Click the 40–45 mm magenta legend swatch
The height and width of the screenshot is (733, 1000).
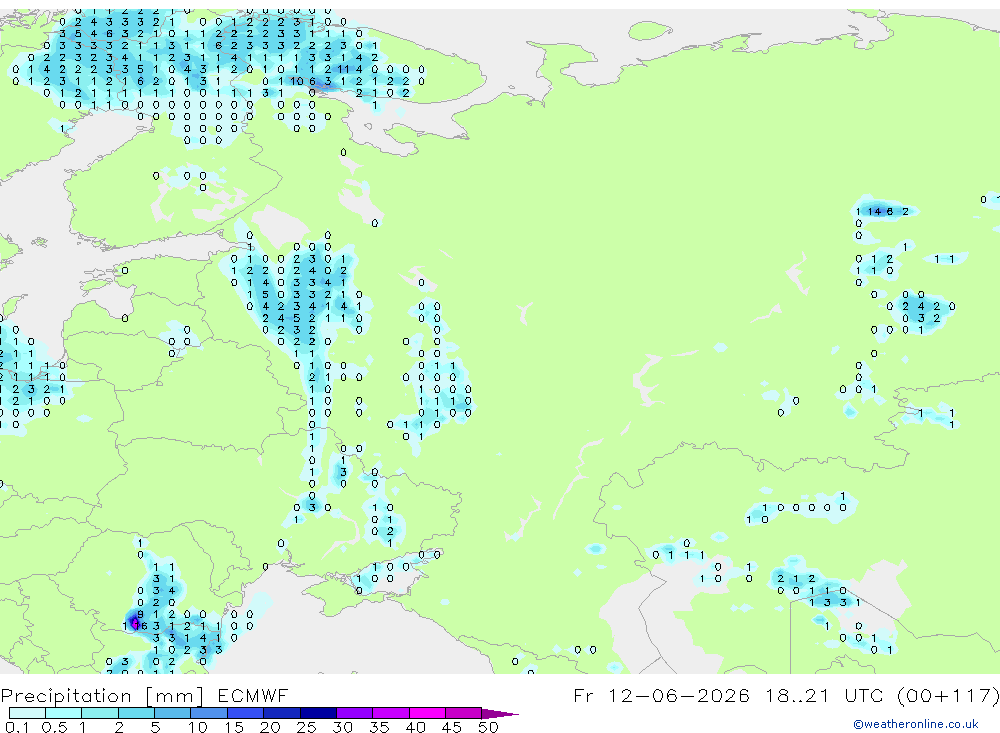tap(427, 713)
